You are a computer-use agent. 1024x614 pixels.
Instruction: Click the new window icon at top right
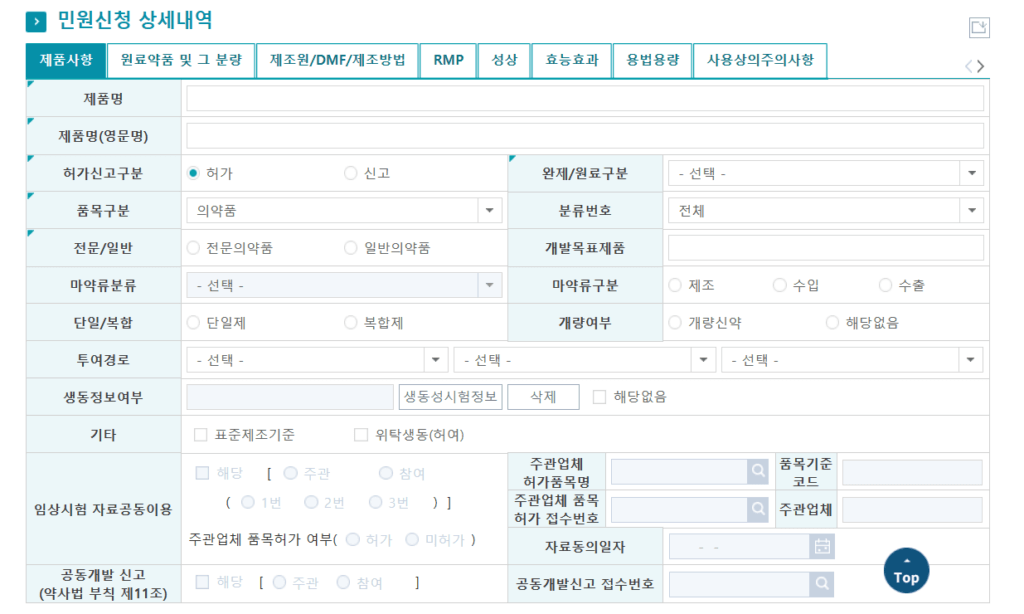pos(979,28)
